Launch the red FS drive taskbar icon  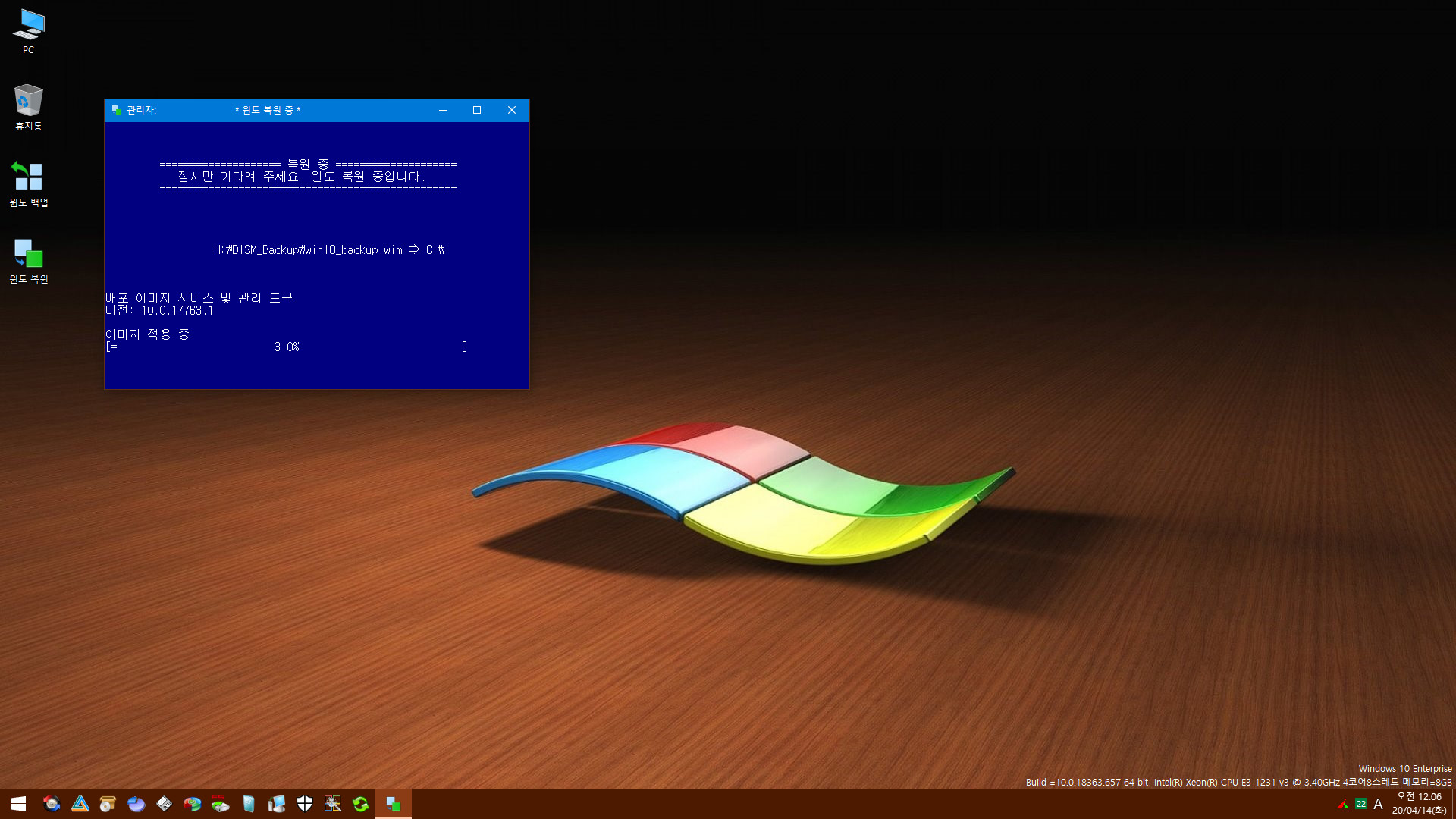221,804
